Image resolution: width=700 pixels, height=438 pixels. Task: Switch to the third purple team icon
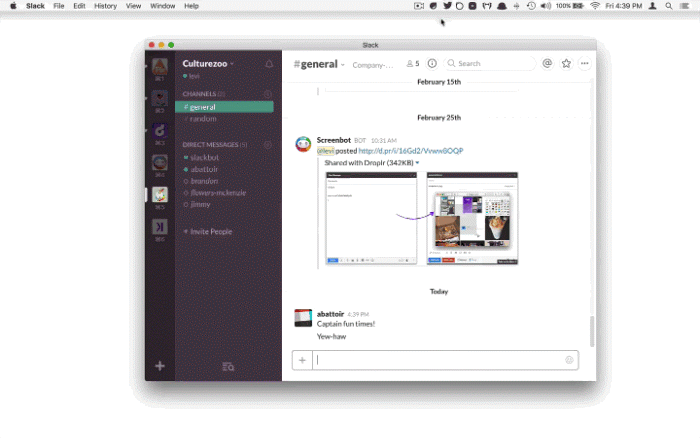[x=160, y=131]
